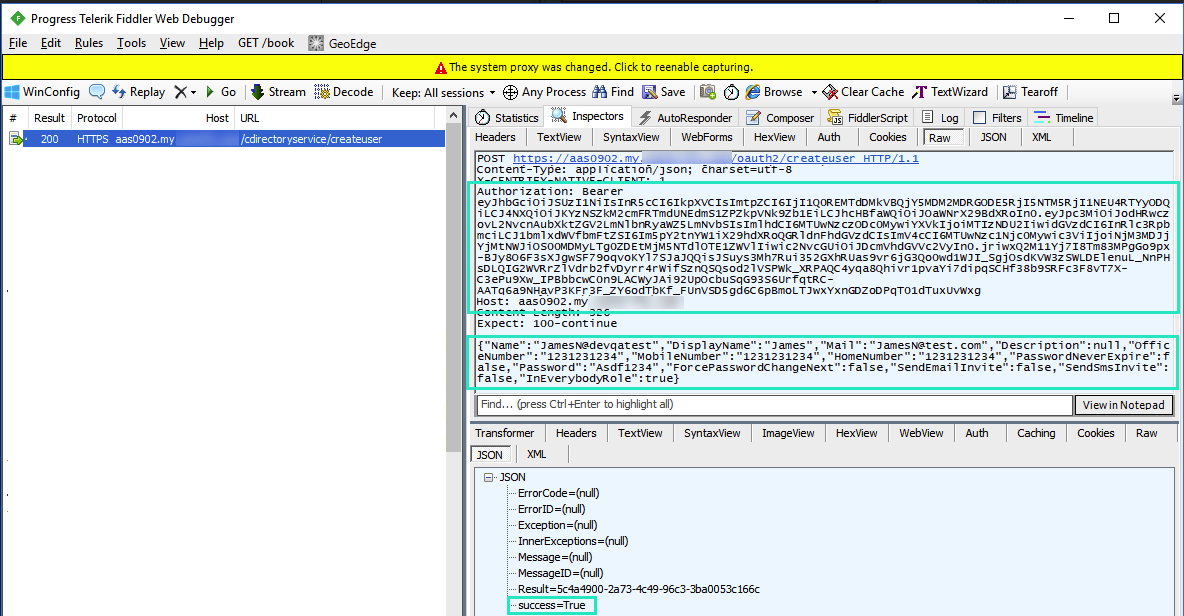Click the camera screenshot icon
This screenshot has height=616, width=1184.
[708, 92]
